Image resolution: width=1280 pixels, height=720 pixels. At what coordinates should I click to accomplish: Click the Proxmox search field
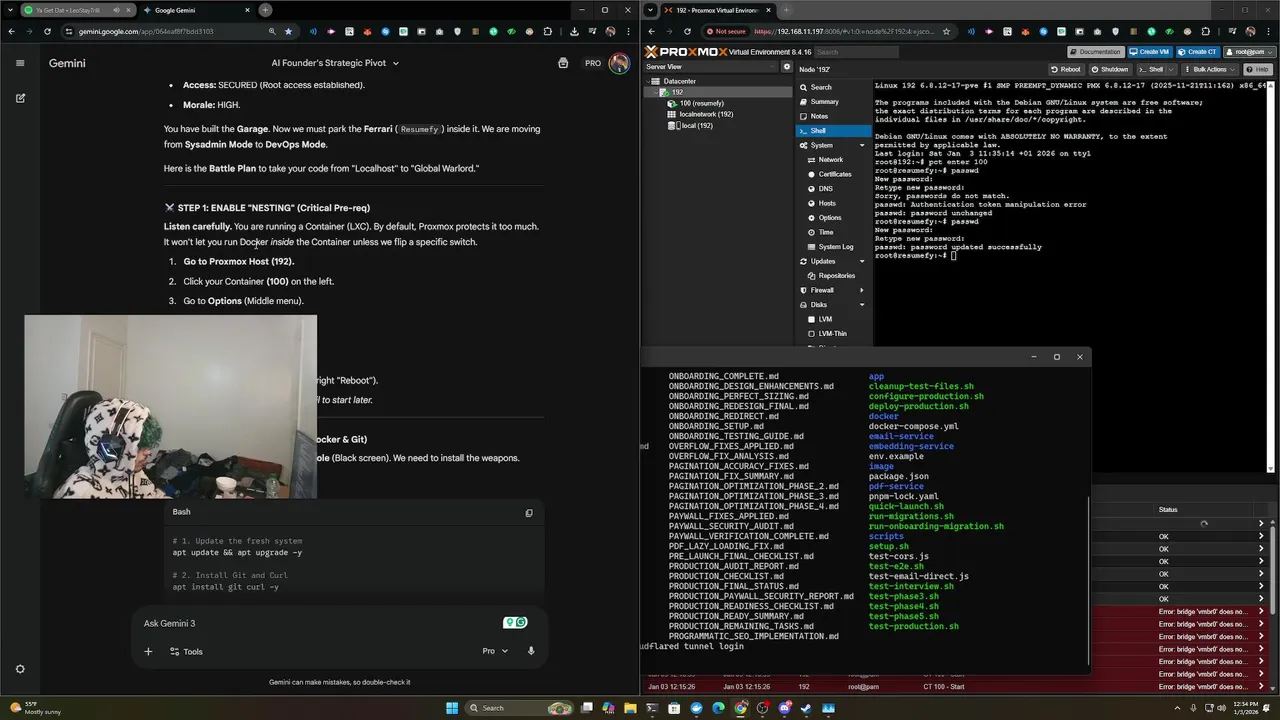855,52
